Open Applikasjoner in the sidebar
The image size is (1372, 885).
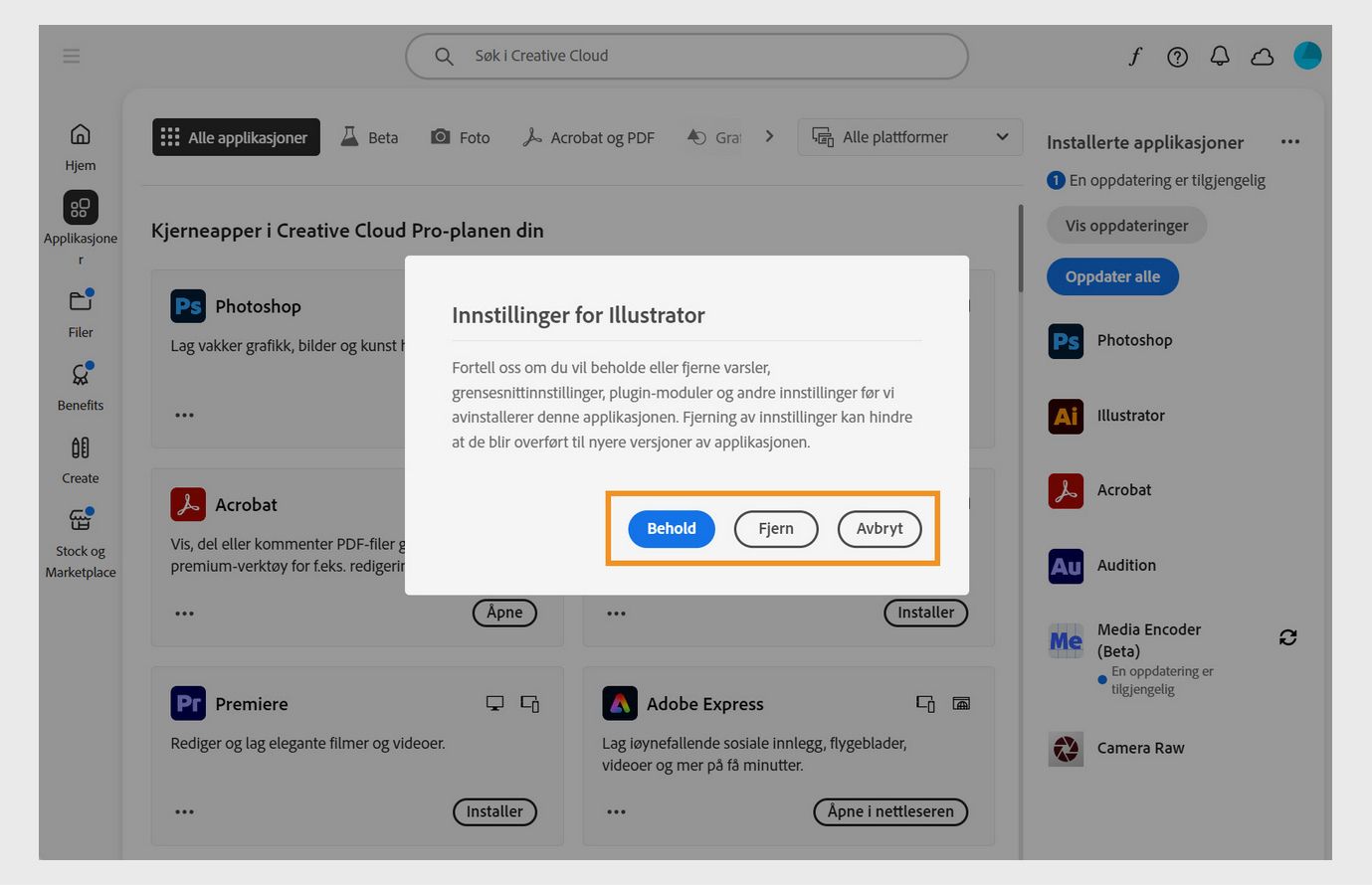coord(81,228)
